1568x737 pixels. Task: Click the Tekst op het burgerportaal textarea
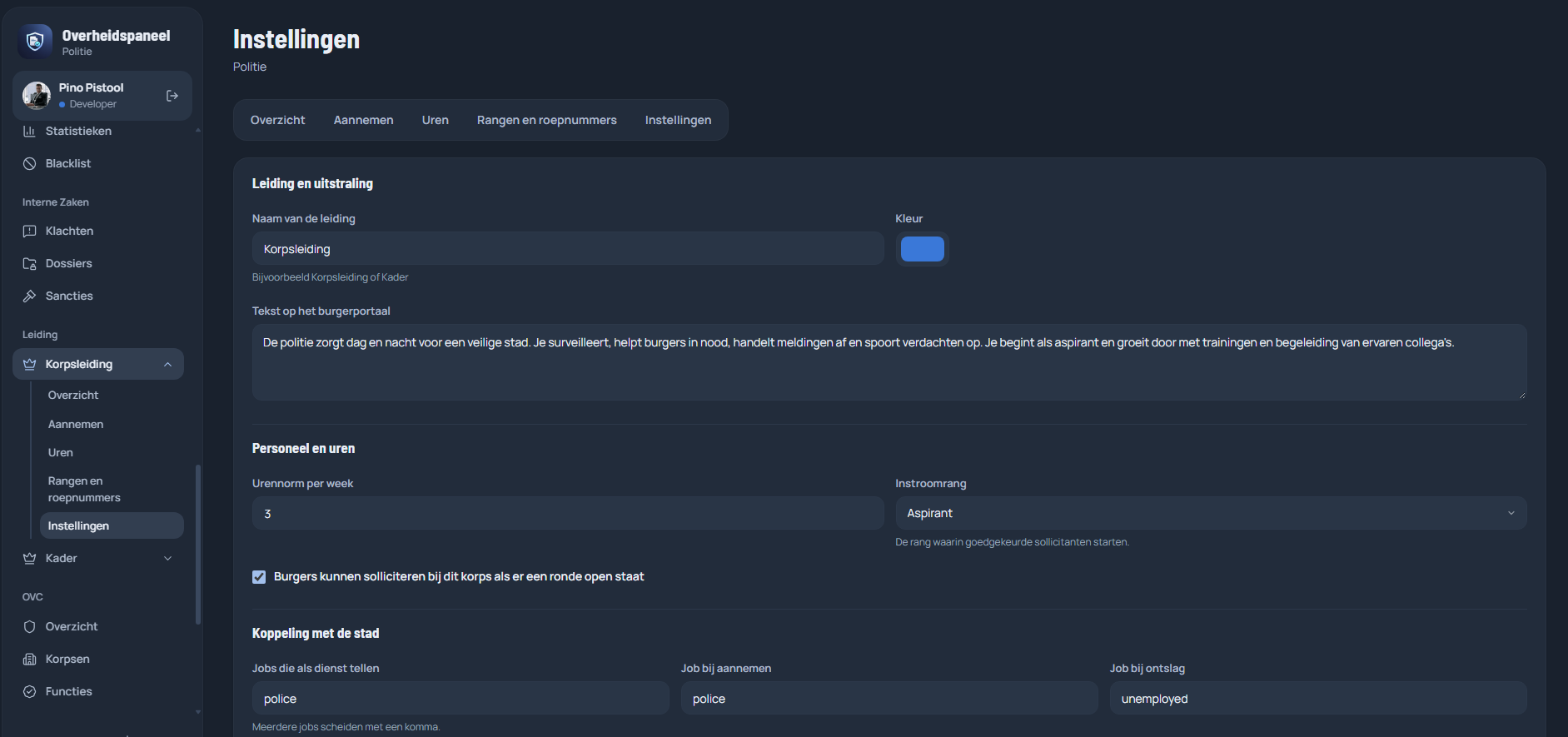coord(889,362)
